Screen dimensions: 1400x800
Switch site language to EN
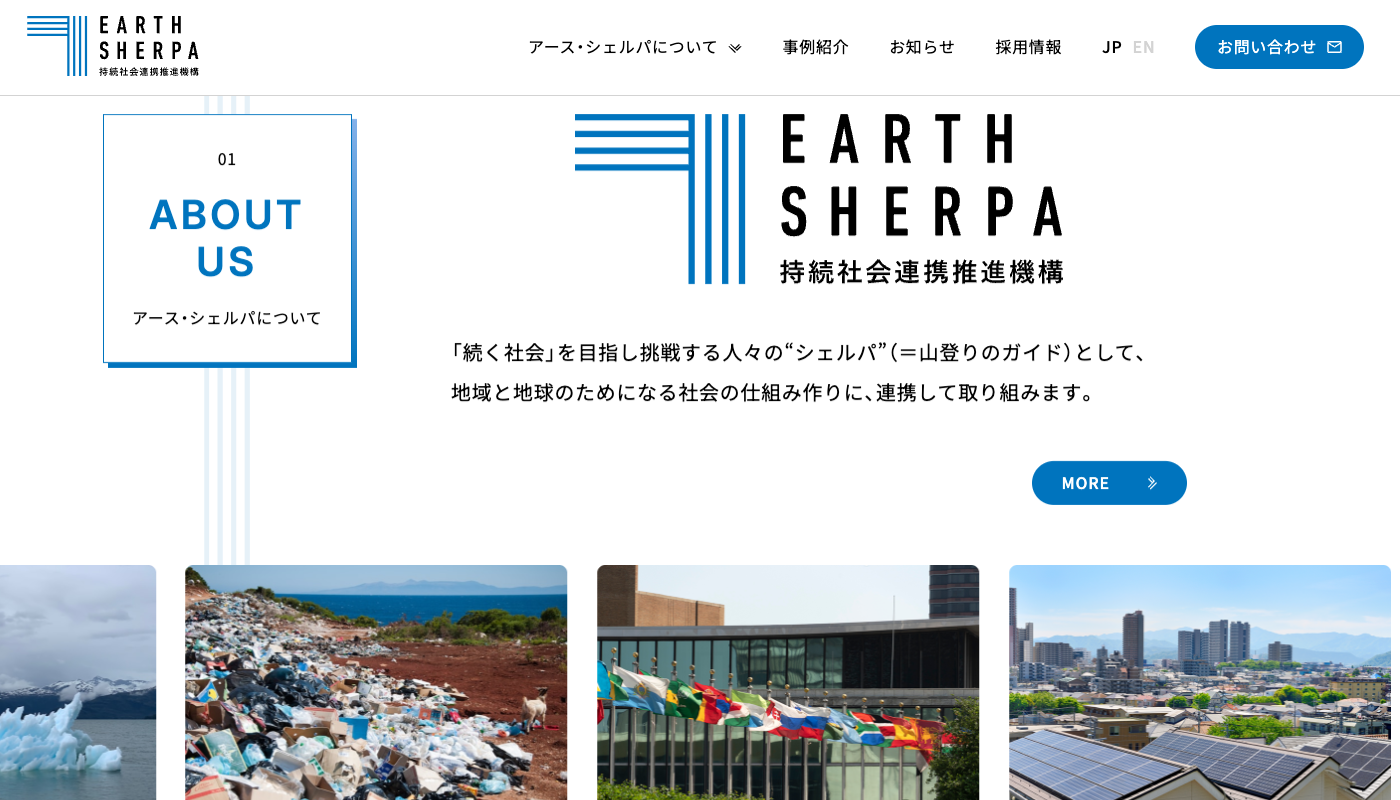(x=1143, y=47)
